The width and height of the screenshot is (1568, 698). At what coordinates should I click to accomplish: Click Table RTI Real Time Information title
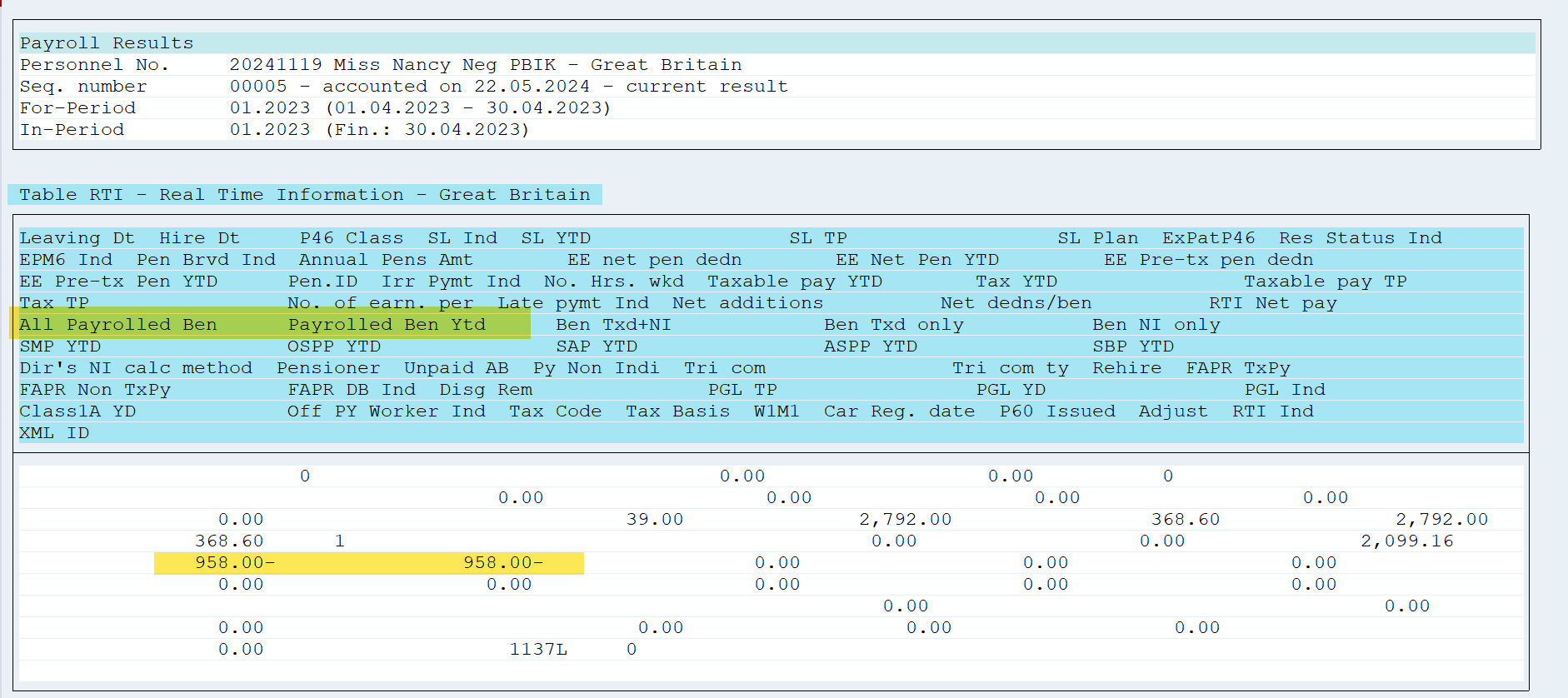point(305,195)
